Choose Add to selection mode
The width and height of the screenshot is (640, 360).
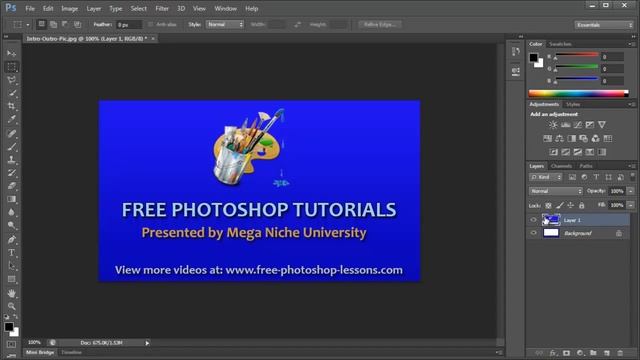click(53, 24)
